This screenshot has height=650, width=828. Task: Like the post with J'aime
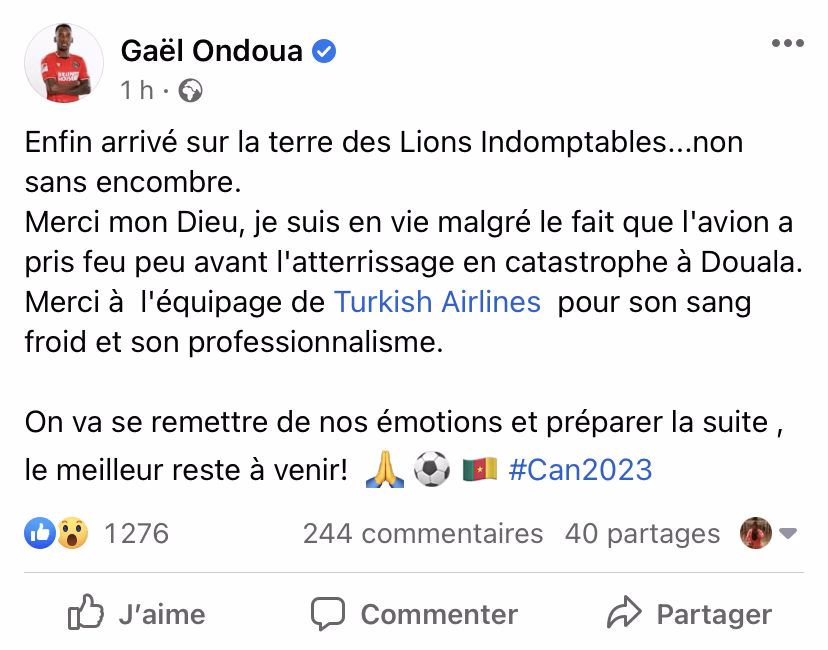[136, 613]
